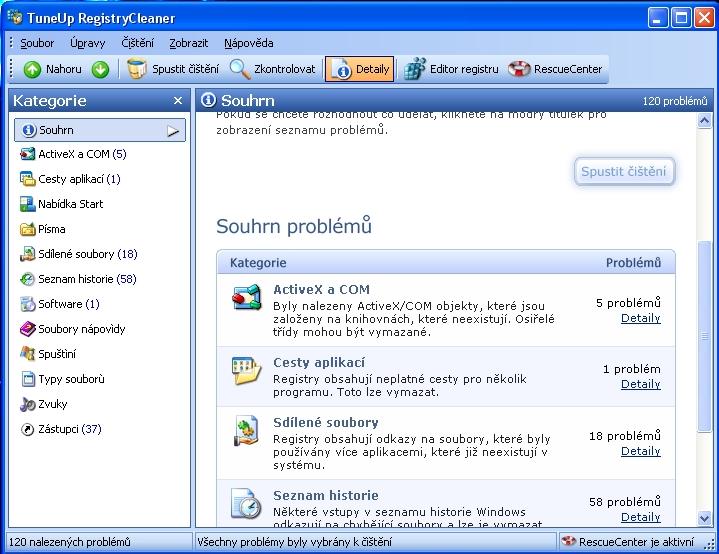This screenshot has width=719, height=554.
Task: Select Spuštění category in sidebar
Action: tap(48, 354)
